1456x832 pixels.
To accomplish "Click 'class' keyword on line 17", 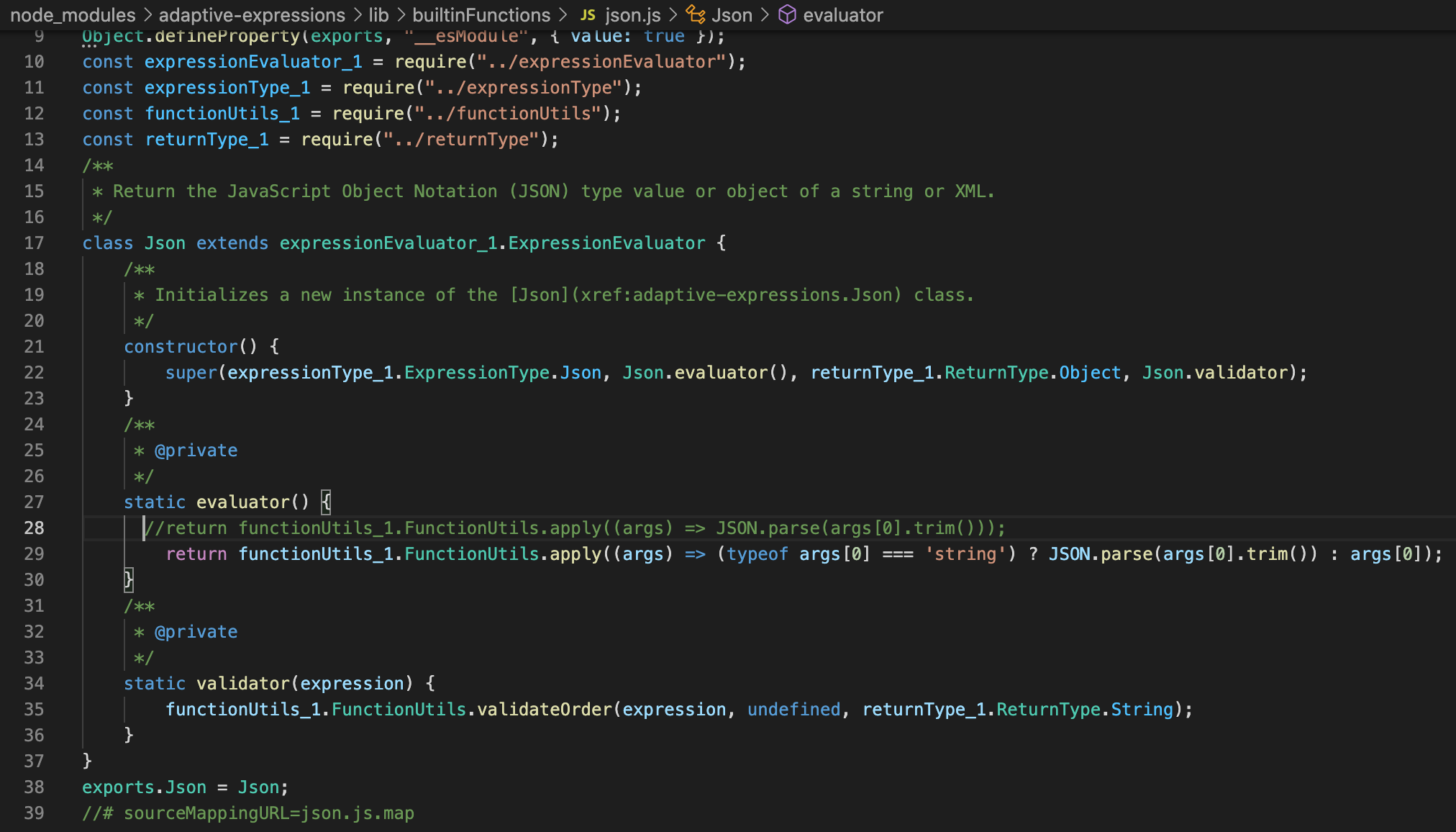I will (x=108, y=243).
